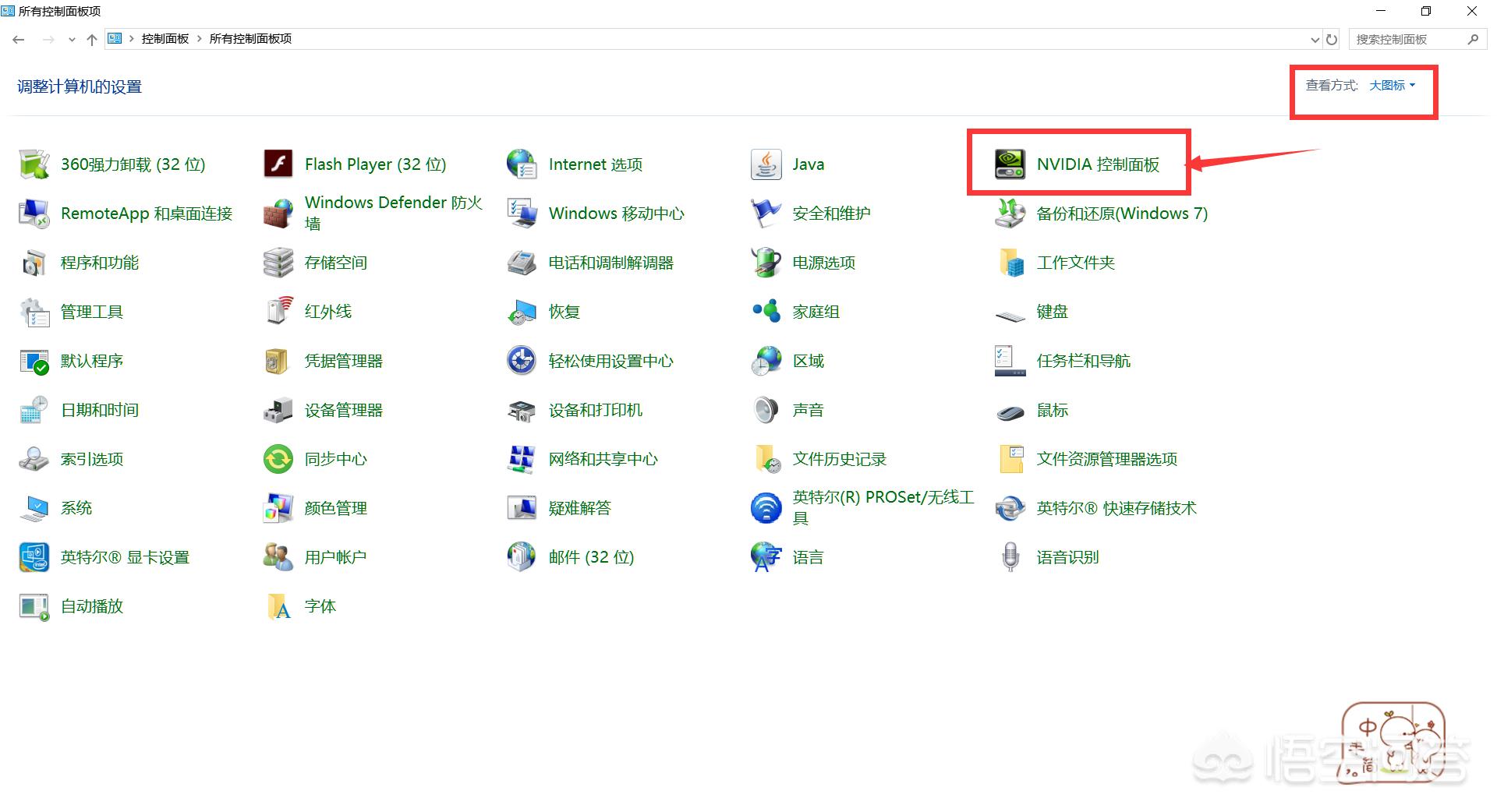Expand the recent locations dropdown arrow
1497x812 pixels.
pos(72,39)
